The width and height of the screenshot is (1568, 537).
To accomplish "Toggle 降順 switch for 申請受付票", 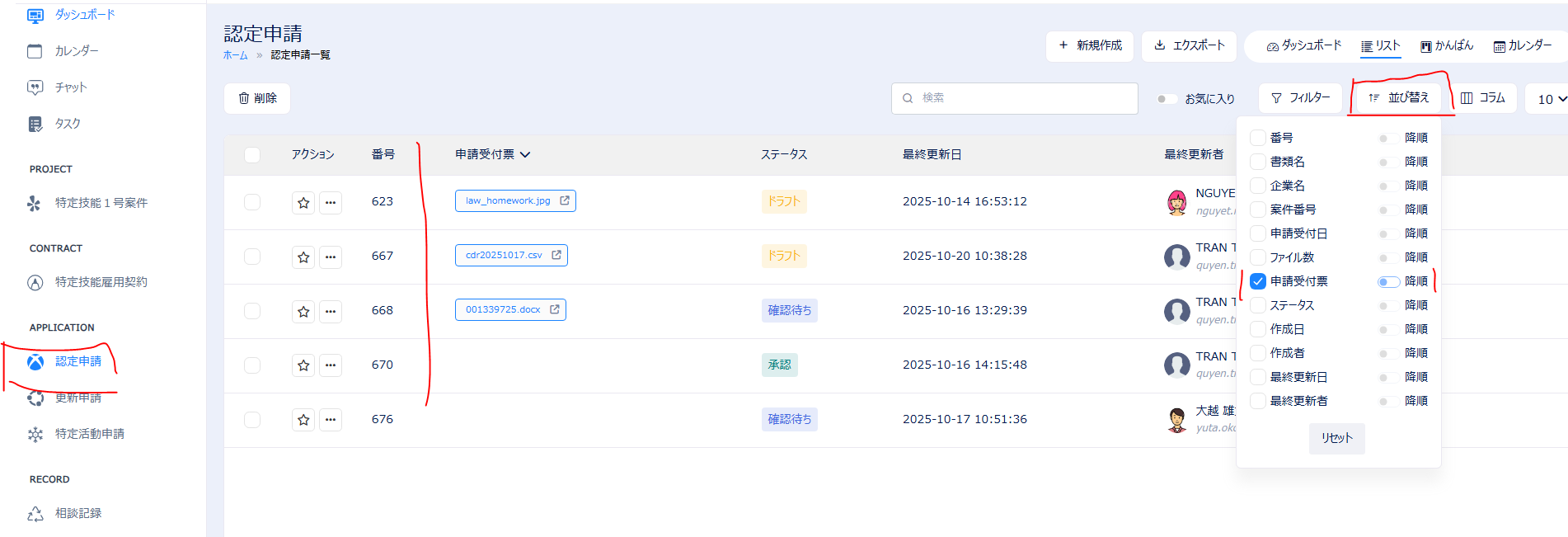I will [1388, 282].
